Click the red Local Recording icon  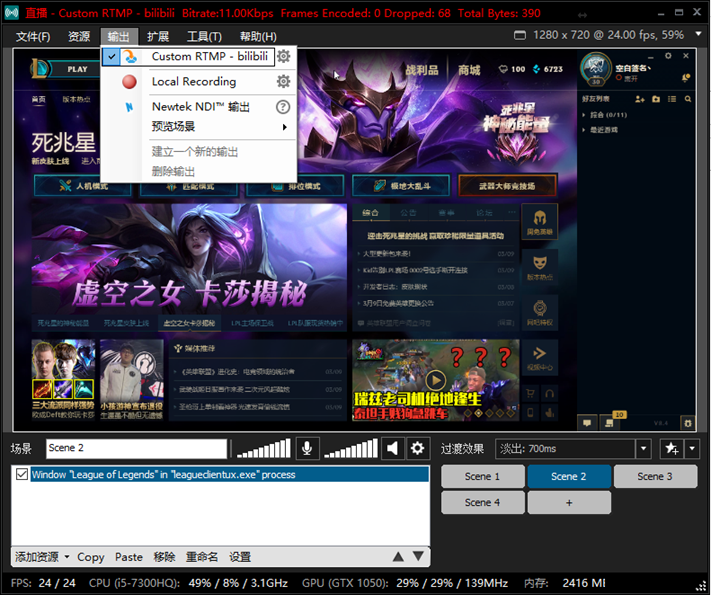(x=129, y=82)
